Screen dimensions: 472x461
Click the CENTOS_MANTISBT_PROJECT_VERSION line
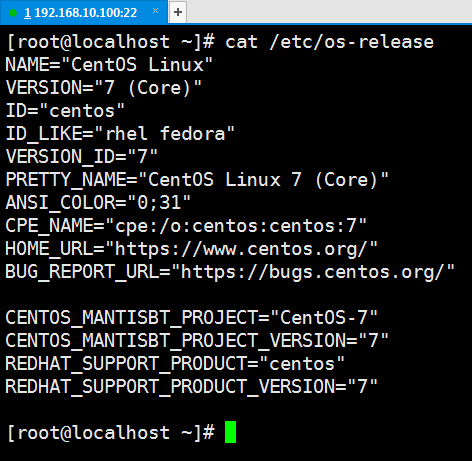pos(197,341)
